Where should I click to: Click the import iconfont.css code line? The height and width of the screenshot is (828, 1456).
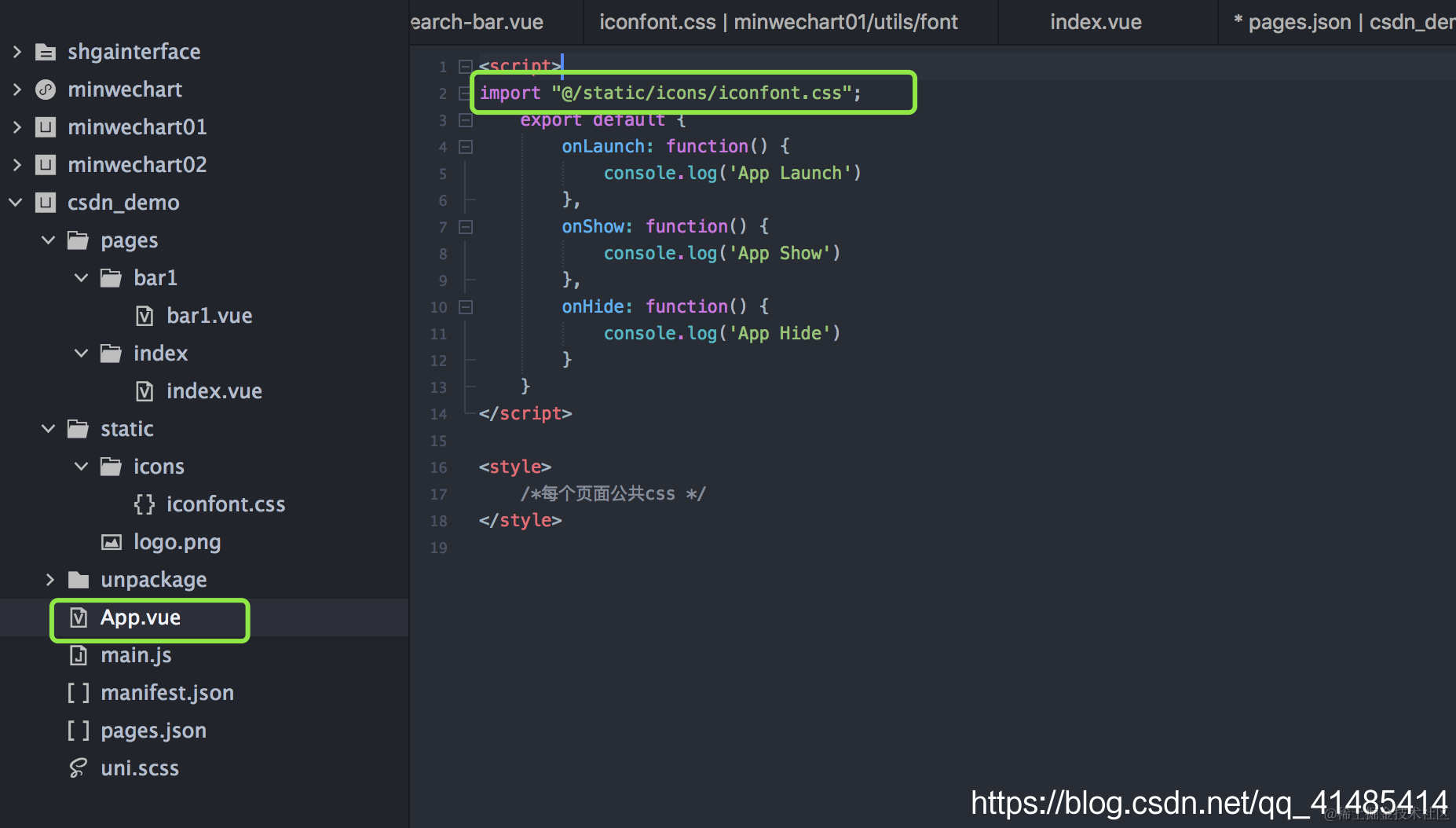pos(671,93)
